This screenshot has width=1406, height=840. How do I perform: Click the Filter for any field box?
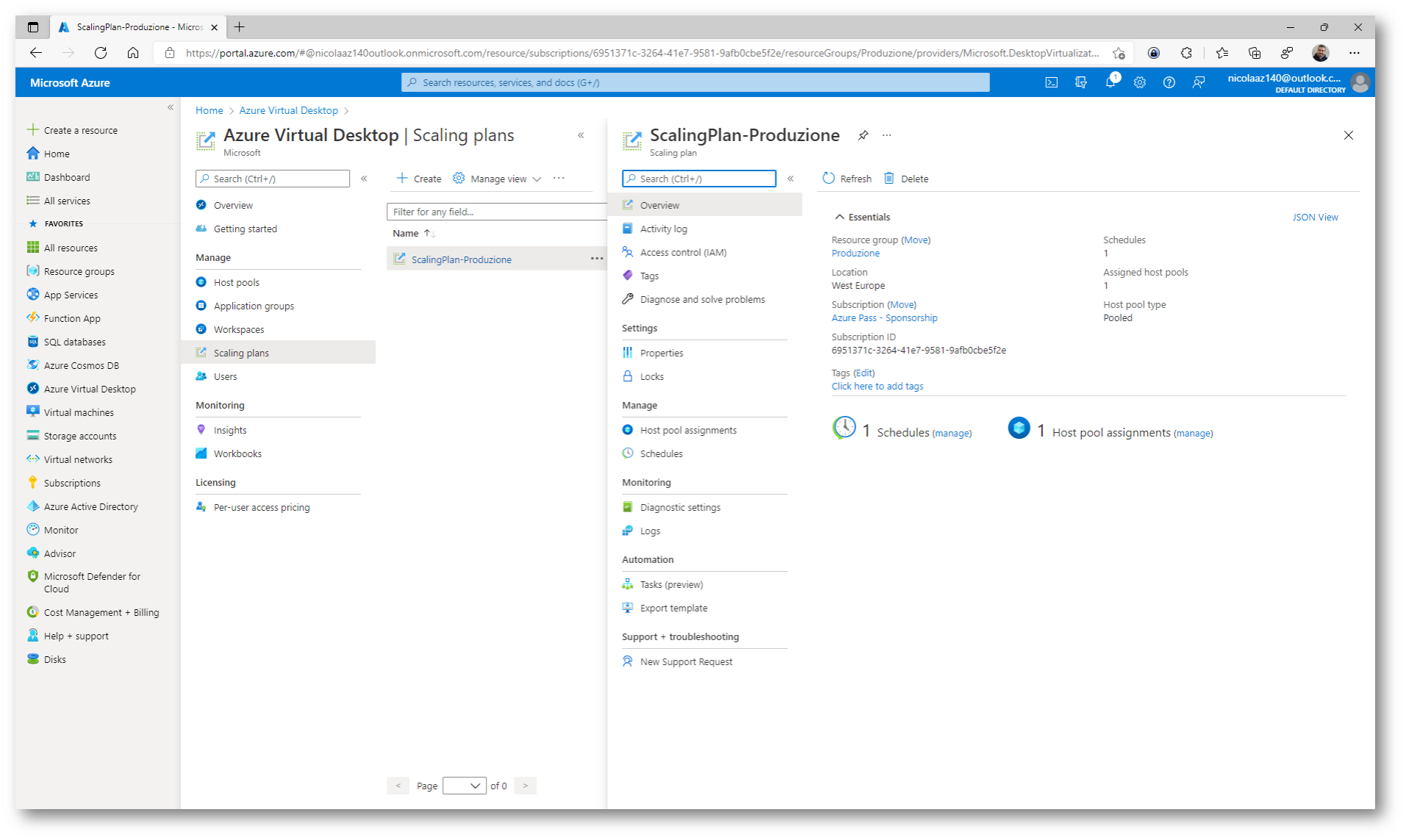pos(496,212)
